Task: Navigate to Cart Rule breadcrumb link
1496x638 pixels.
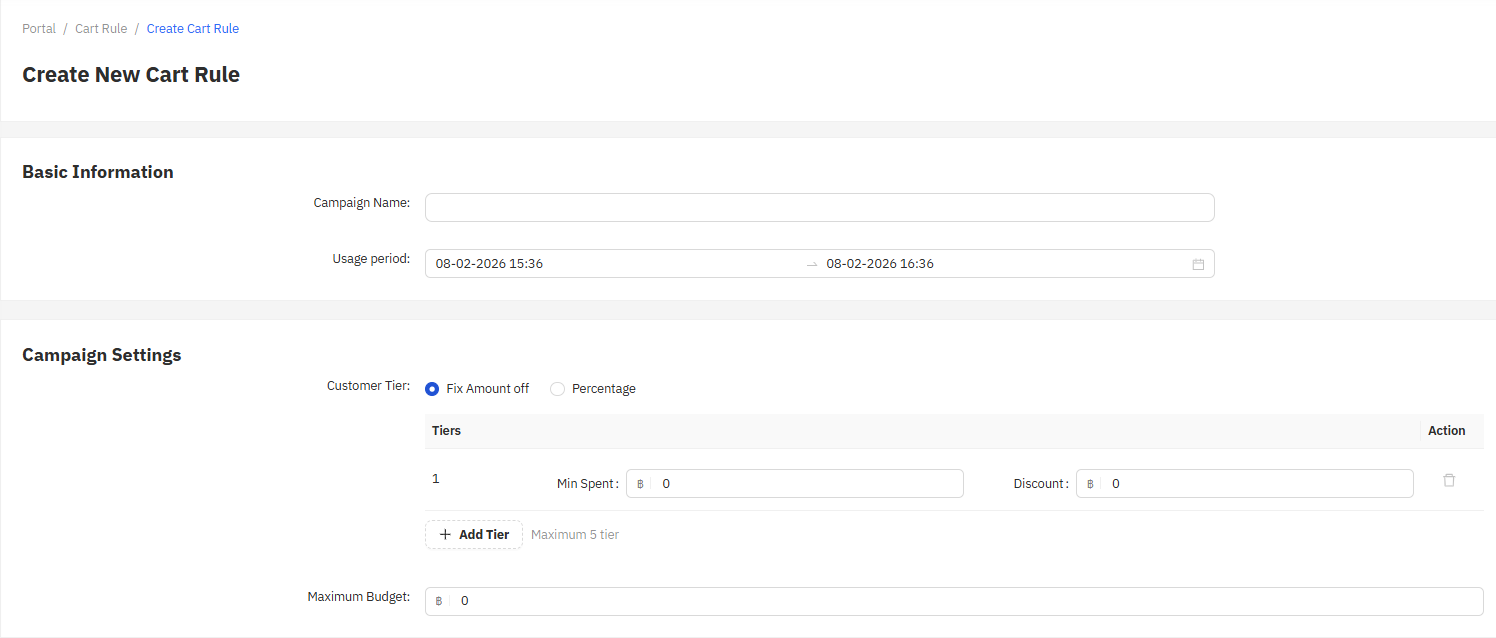Action: coord(101,29)
